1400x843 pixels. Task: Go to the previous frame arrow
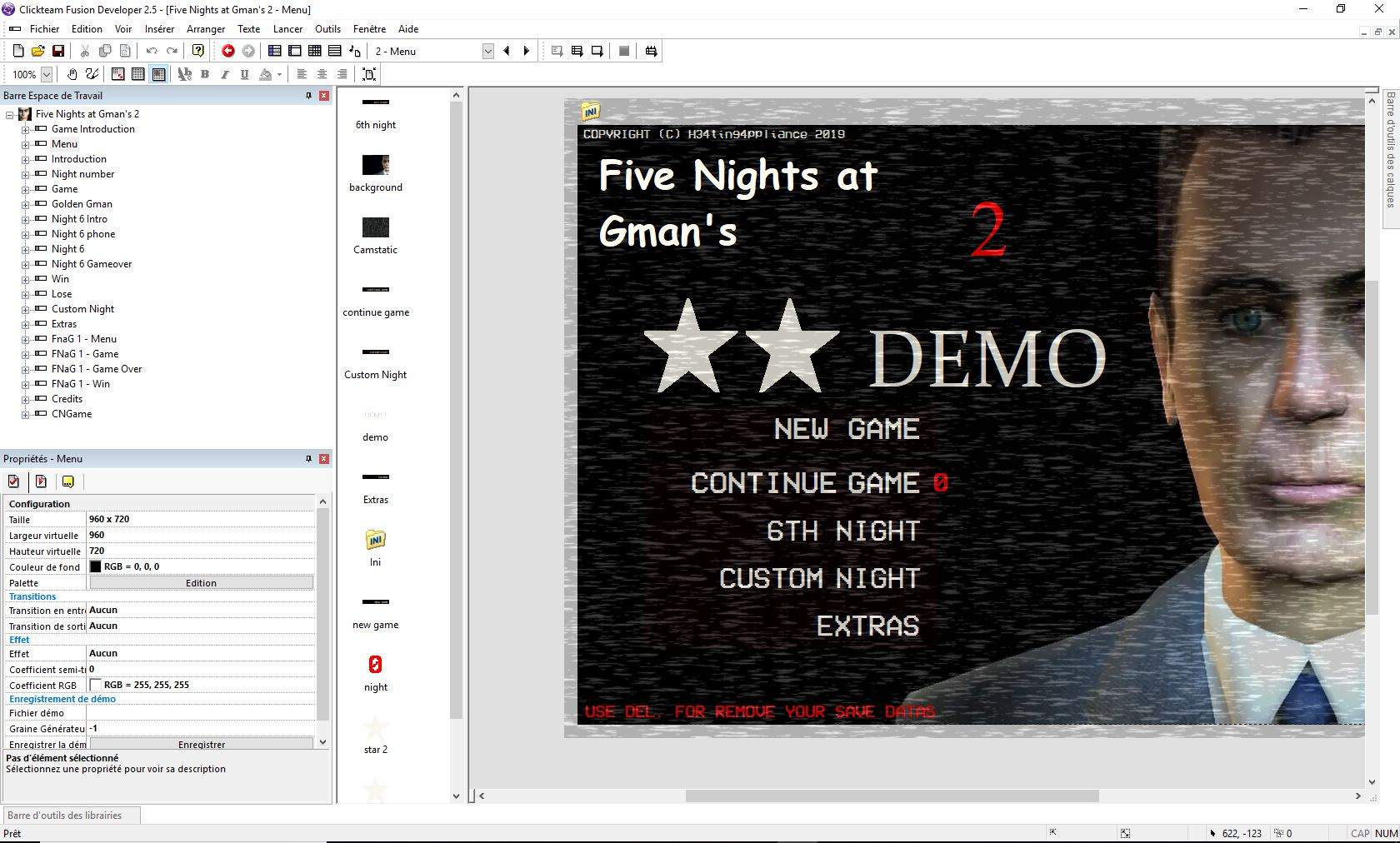pyautogui.click(x=506, y=51)
